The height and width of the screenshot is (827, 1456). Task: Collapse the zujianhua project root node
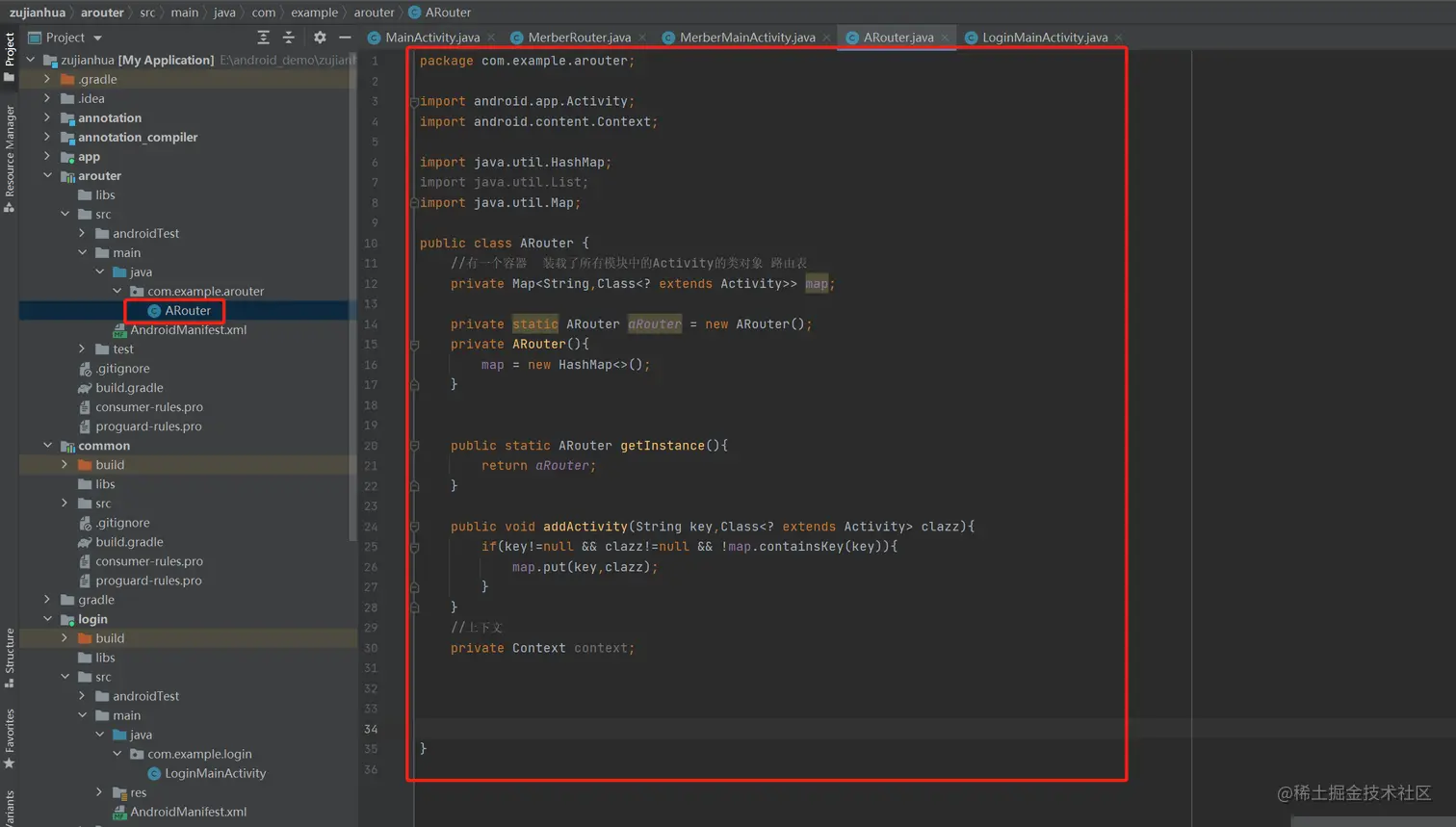click(30, 61)
